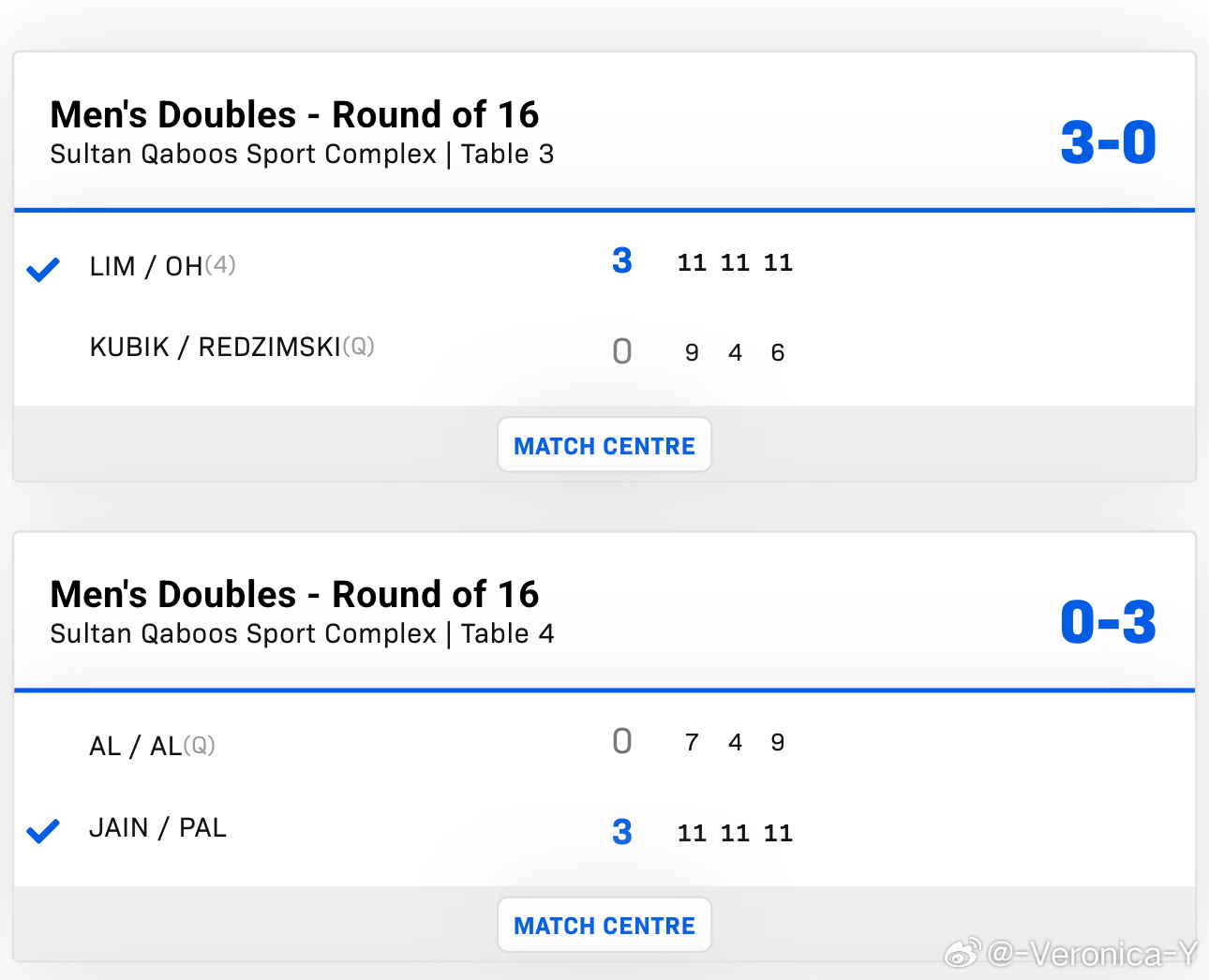
Task: Click the Weibo logo in the watermark
Action: pyautogui.click(x=963, y=953)
